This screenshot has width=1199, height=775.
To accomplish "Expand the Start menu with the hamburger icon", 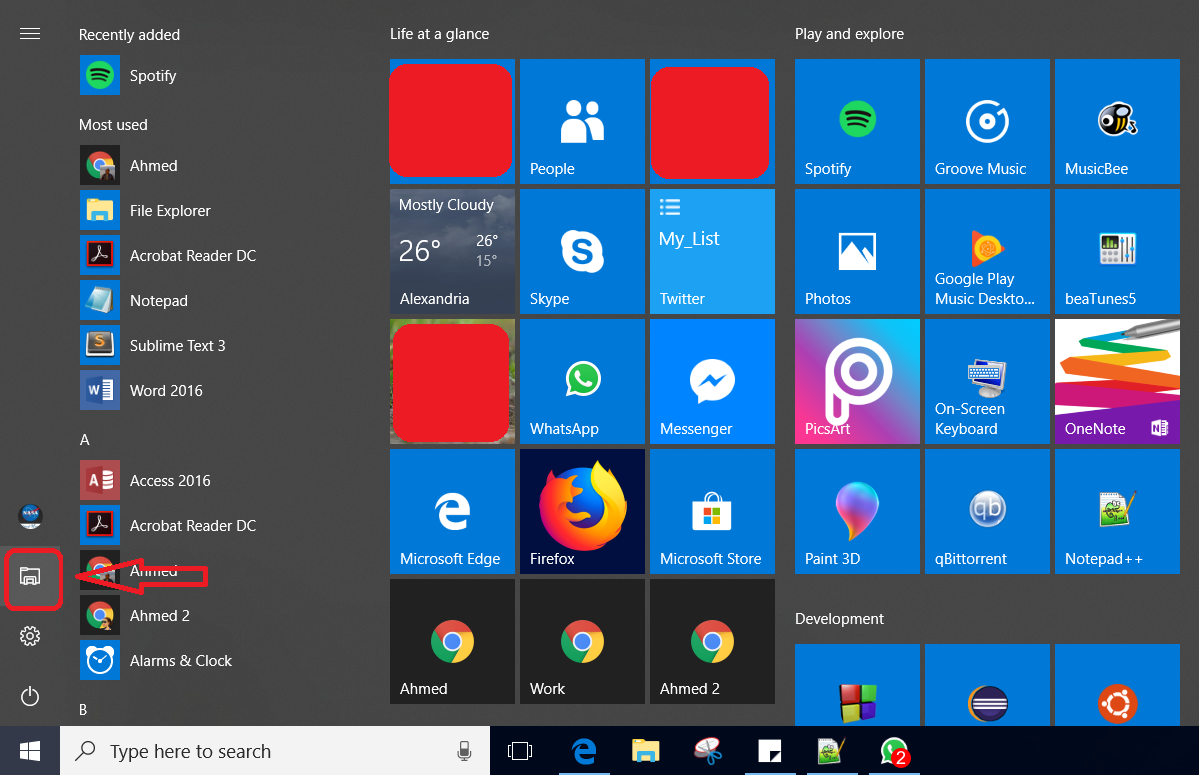I will 30,33.
